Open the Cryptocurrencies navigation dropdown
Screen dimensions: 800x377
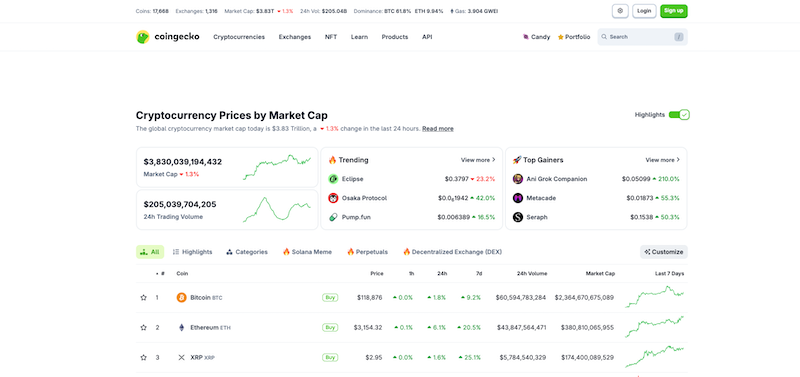239,37
